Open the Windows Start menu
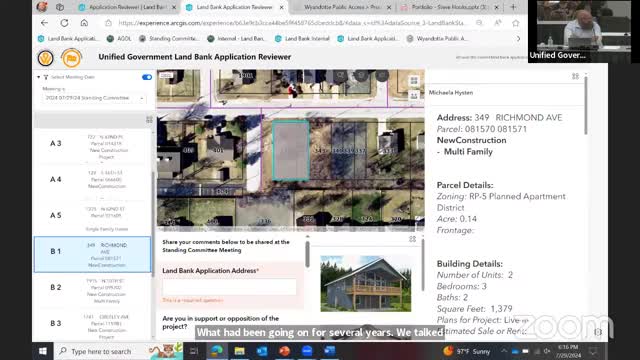 [x=42, y=351]
